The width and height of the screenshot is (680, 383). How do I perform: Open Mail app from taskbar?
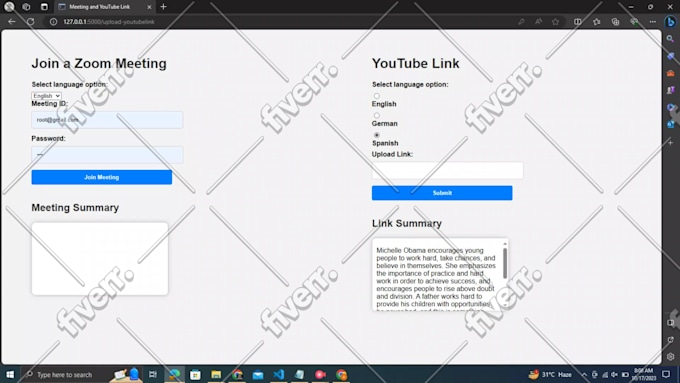258,374
